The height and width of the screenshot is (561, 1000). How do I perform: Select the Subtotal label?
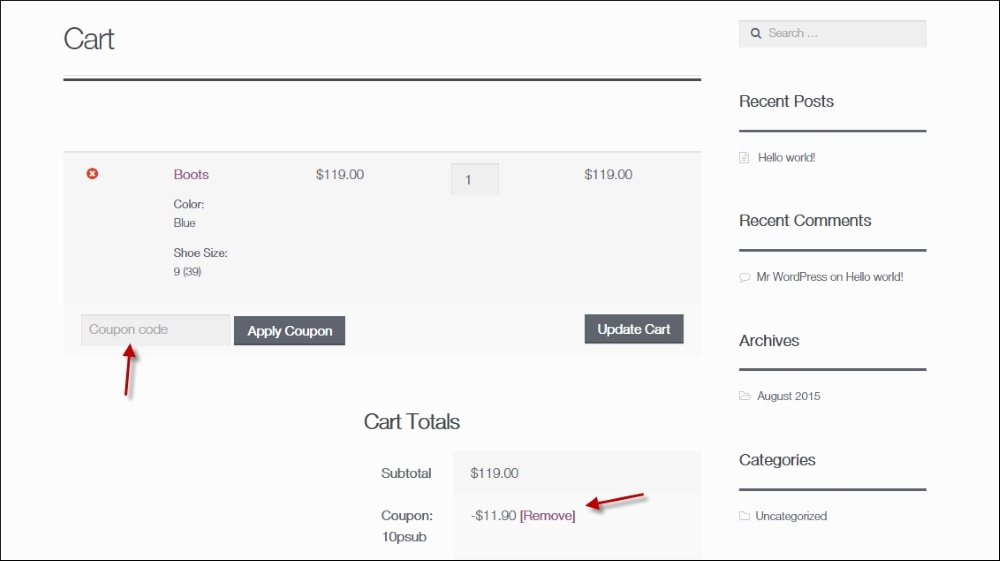[406, 473]
